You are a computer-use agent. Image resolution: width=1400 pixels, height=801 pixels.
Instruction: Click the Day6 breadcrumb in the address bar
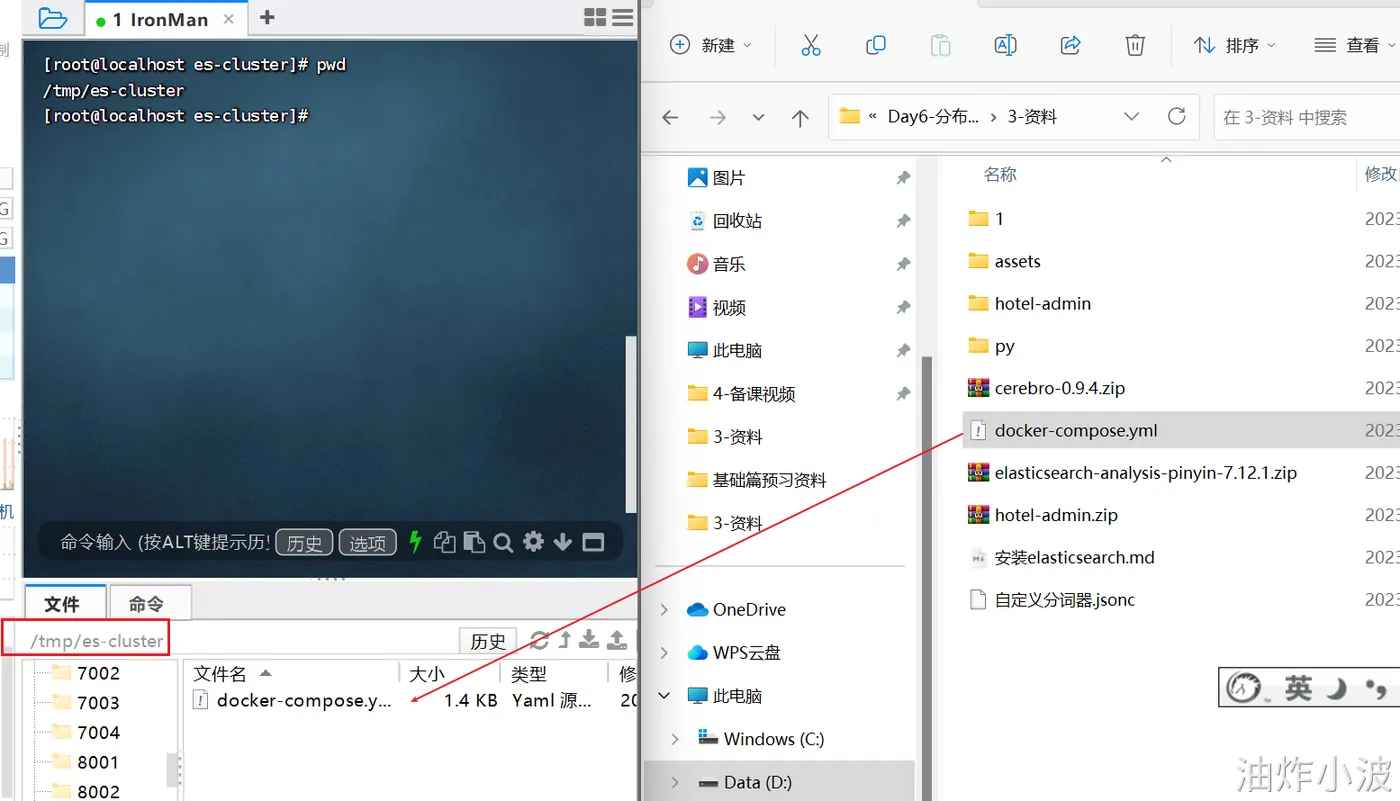[933, 117]
